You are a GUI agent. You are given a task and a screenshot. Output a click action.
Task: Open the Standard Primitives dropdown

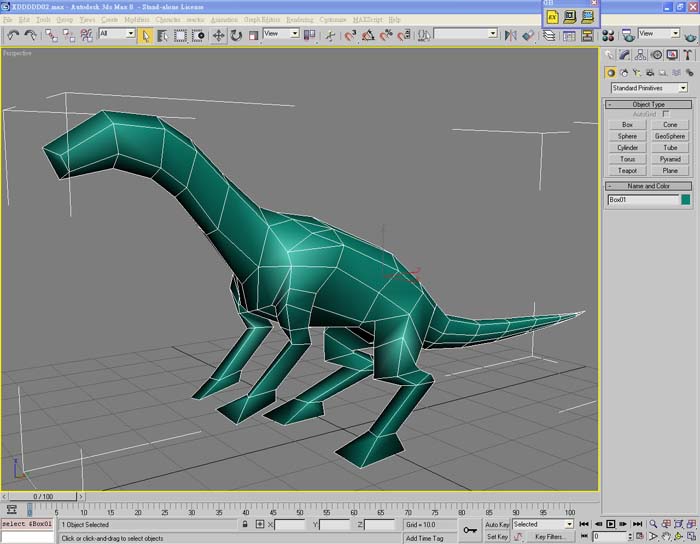650,88
